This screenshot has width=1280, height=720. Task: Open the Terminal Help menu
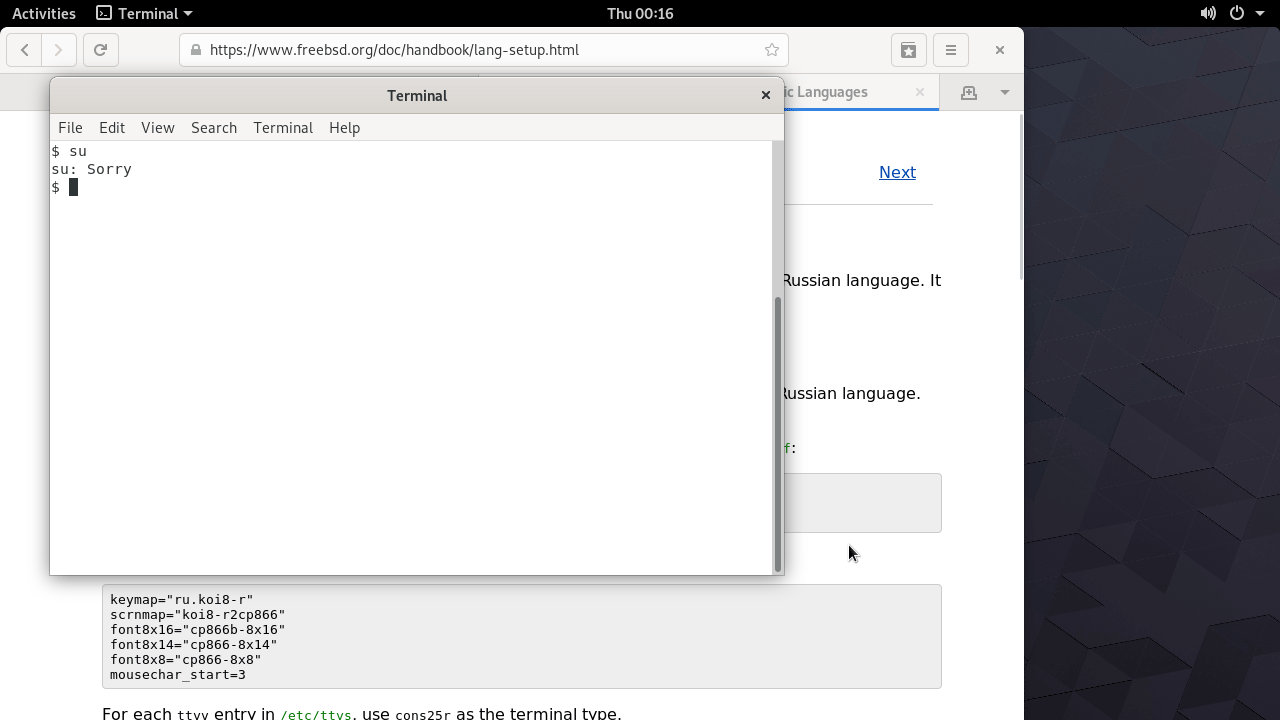point(344,128)
